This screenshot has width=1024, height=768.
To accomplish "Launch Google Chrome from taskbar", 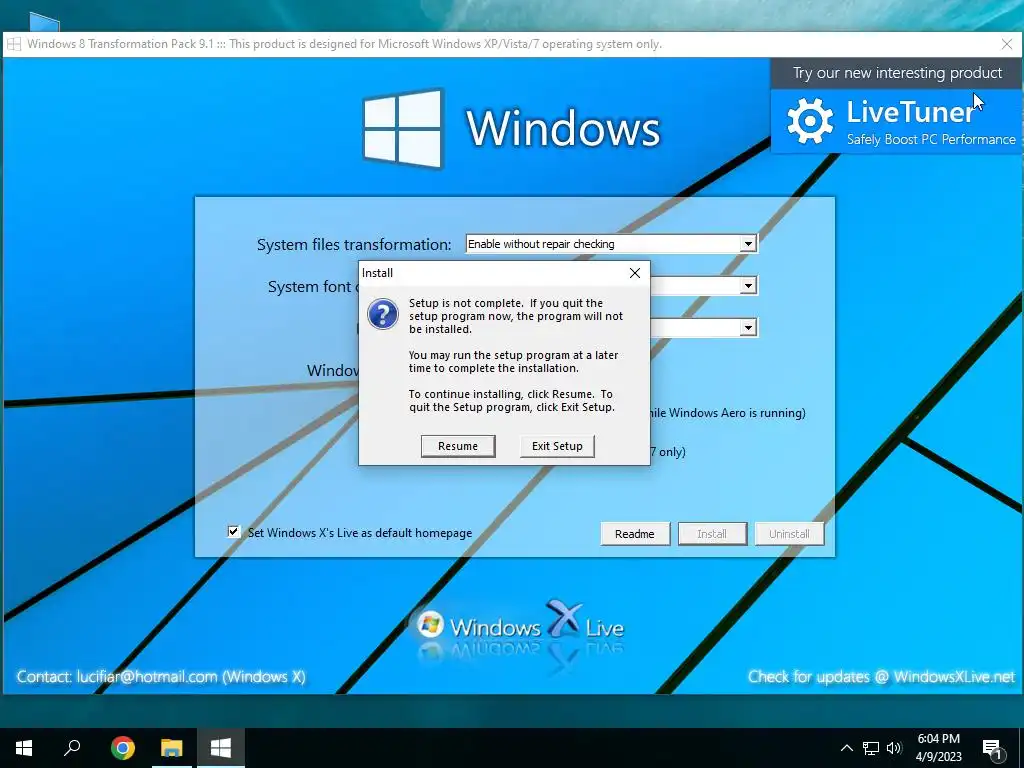I will coord(123,748).
